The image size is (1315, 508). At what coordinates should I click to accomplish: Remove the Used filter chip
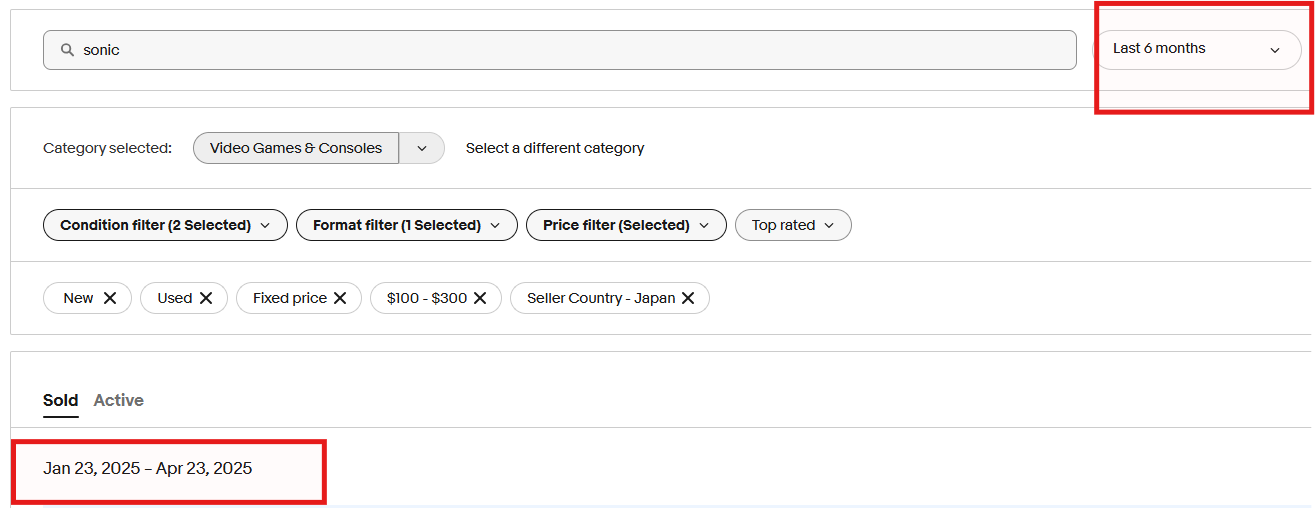(206, 298)
